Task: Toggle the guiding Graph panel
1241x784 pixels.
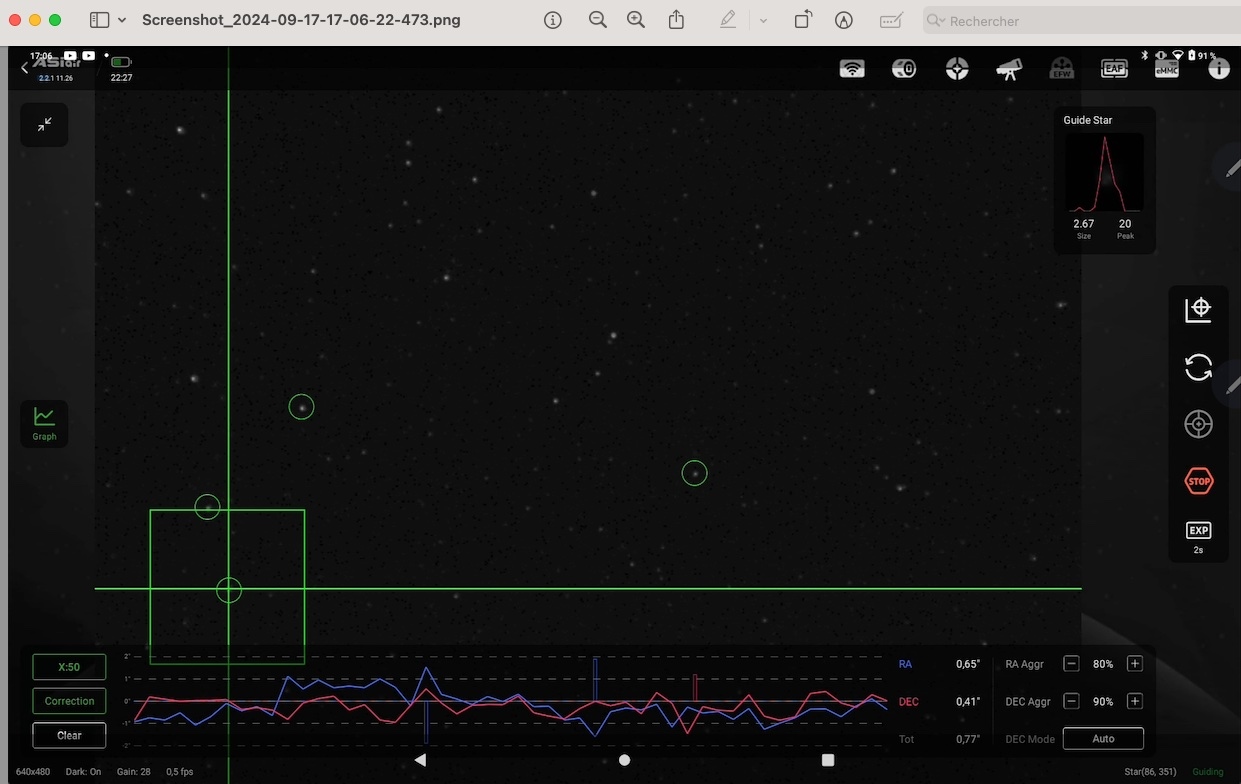Action: [x=44, y=423]
